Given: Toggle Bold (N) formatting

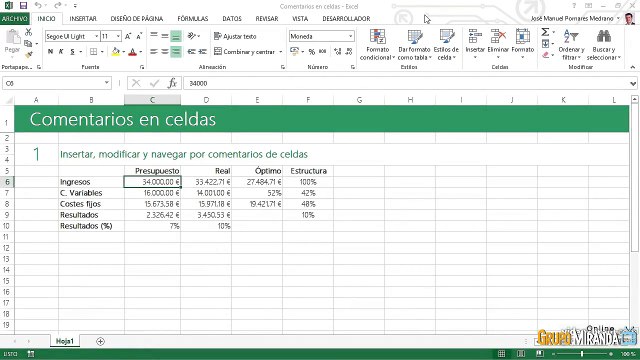Looking at the screenshot, I should pos(50,52).
